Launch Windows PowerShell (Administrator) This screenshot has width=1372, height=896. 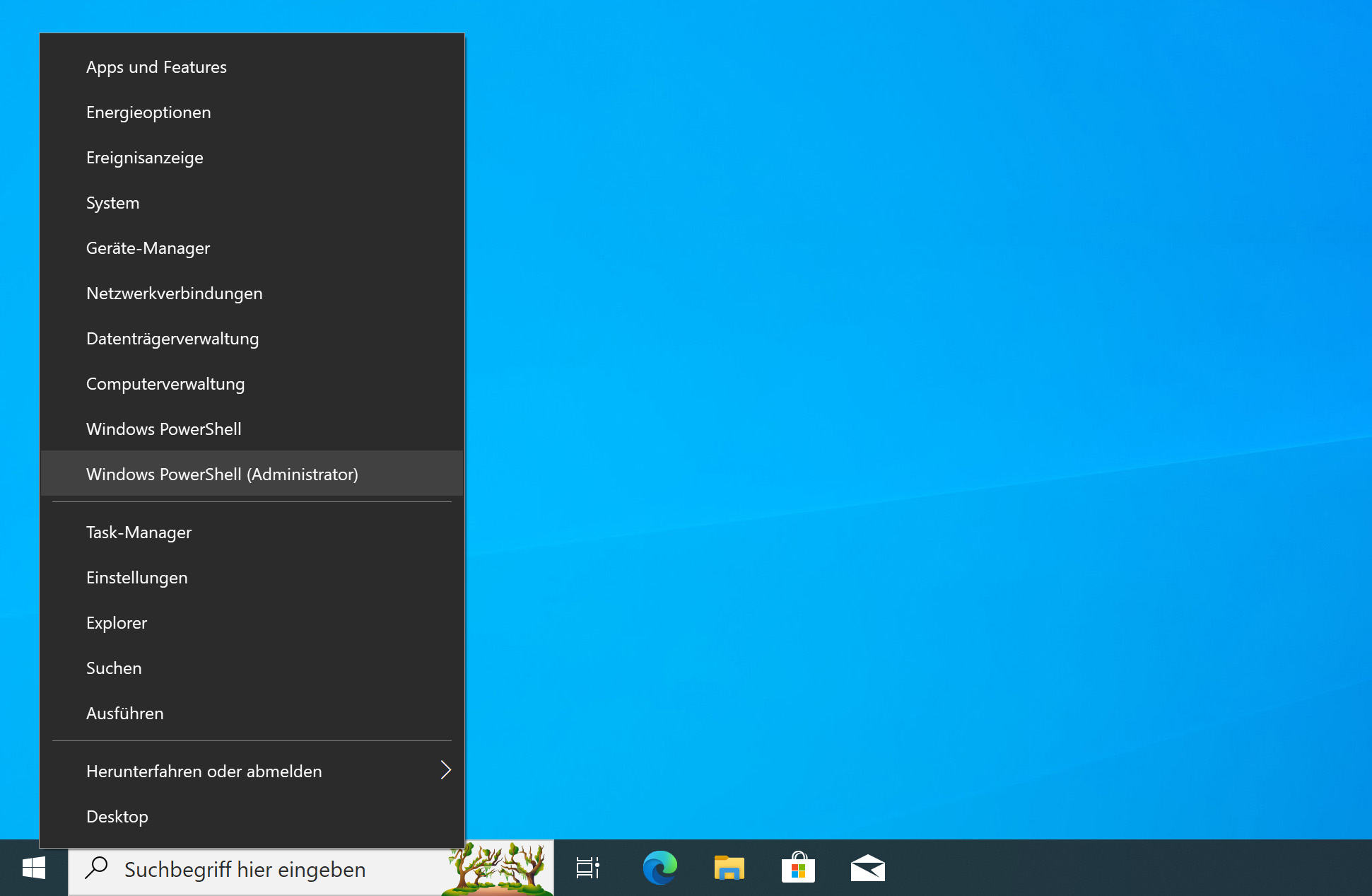[x=252, y=474]
